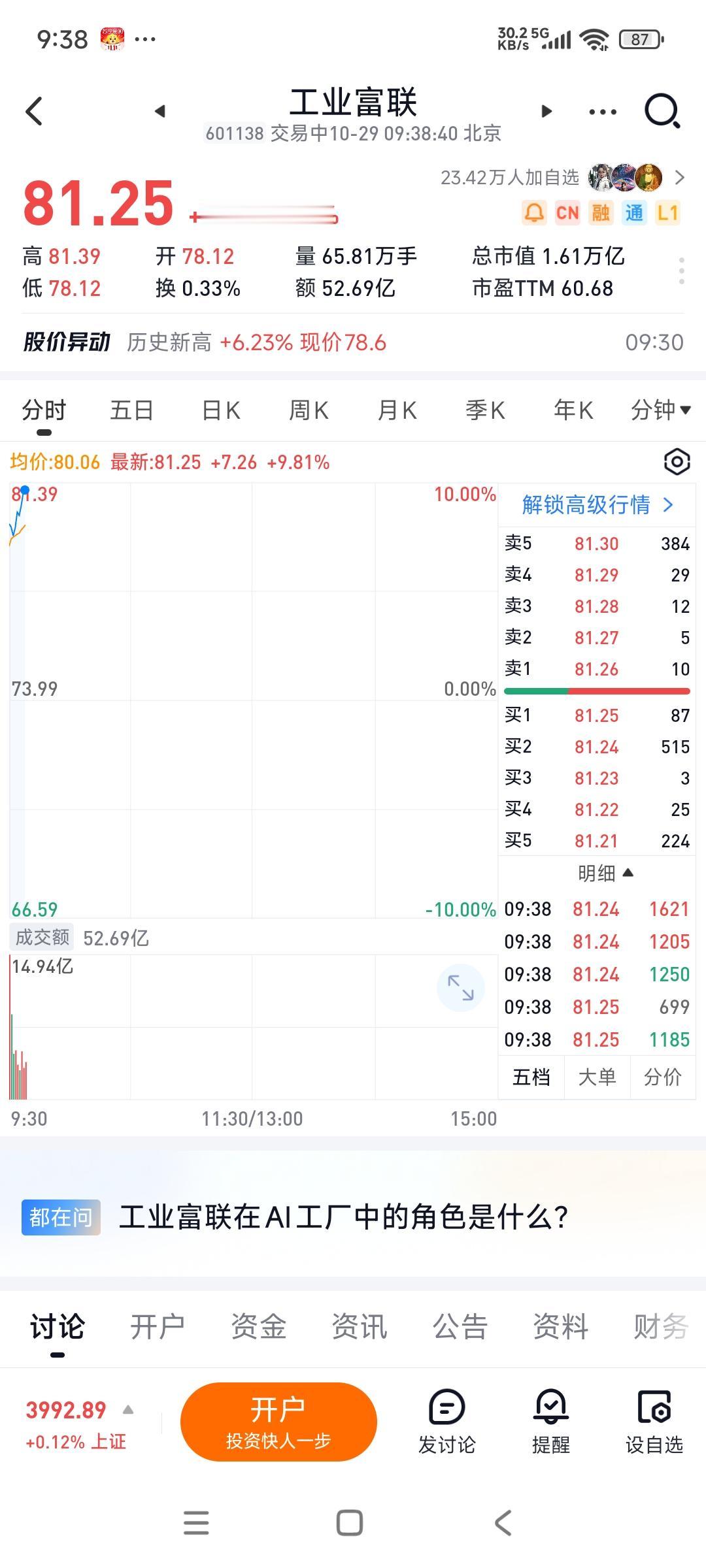Tap 买2 row at 81.24
The height and width of the screenshot is (1568, 706).
pos(597,747)
